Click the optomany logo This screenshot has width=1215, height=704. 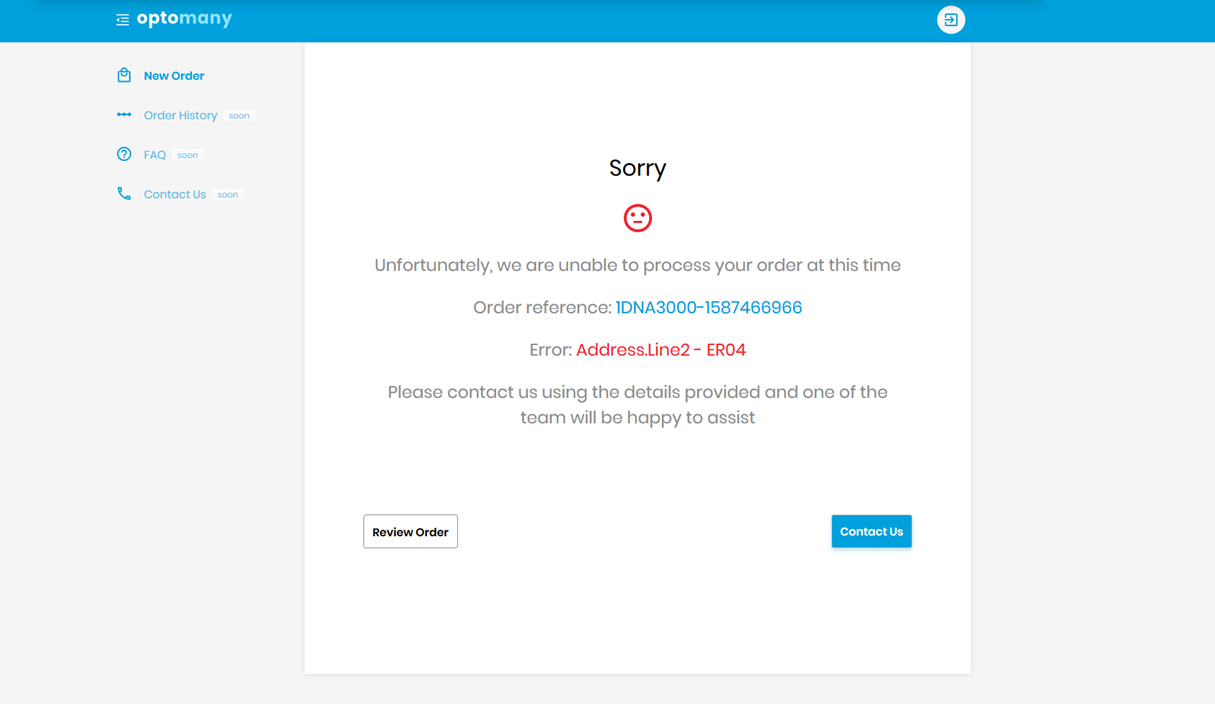[x=185, y=19]
